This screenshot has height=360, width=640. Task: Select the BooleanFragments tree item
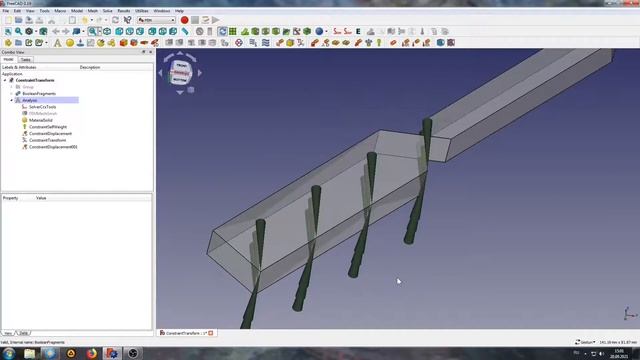(x=39, y=93)
